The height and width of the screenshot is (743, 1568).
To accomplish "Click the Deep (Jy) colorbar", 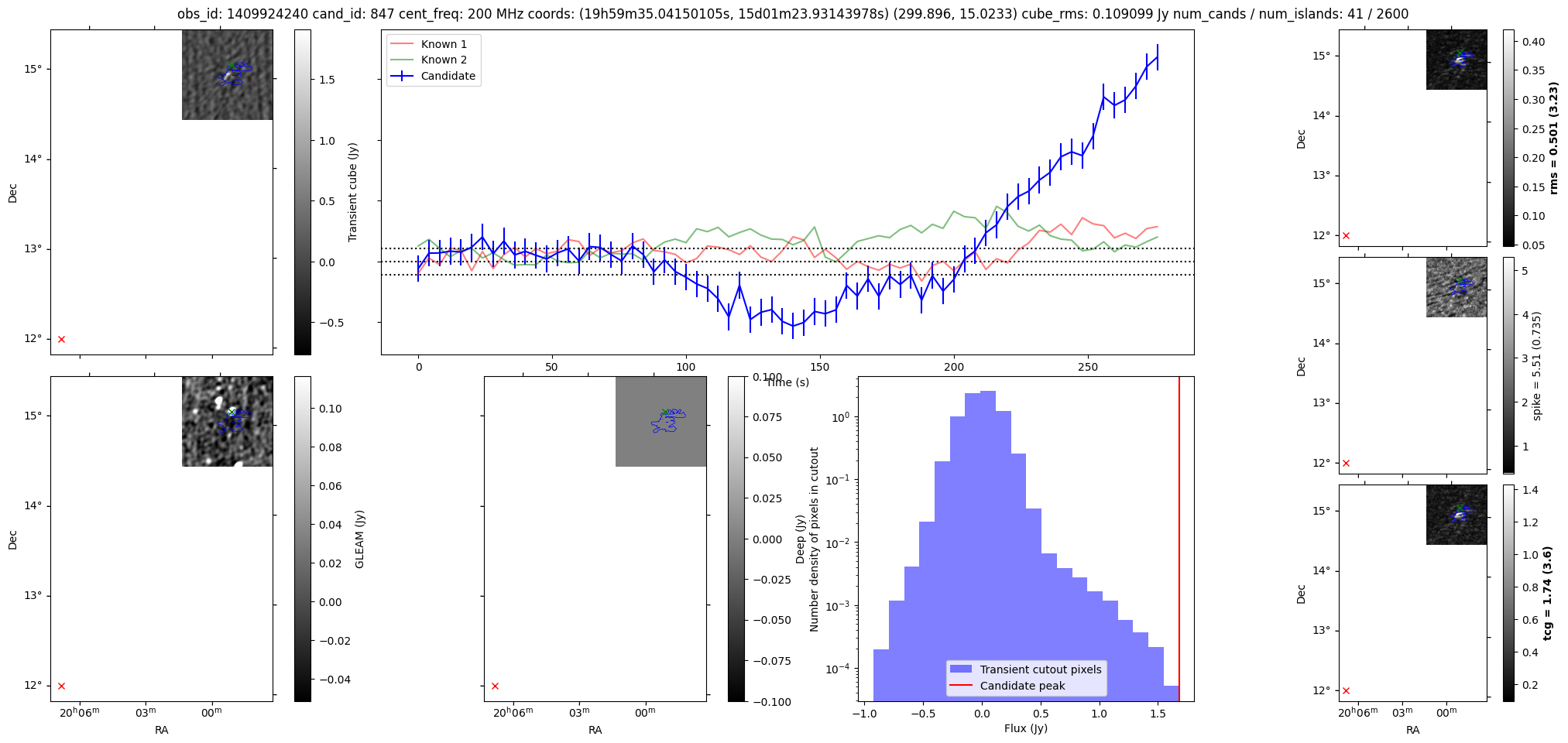I will (x=736, y=539).
